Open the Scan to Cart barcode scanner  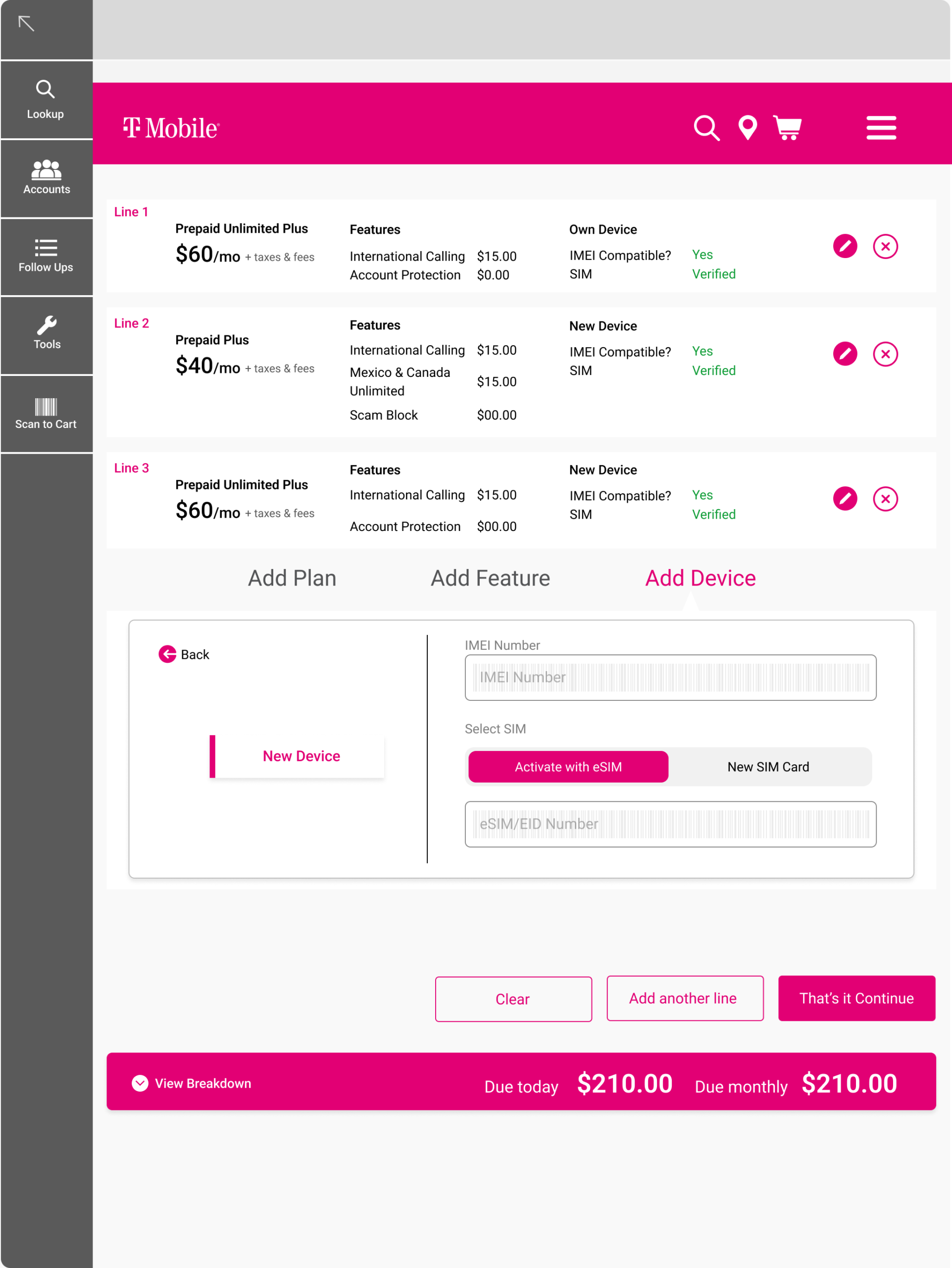pos(46,413)
